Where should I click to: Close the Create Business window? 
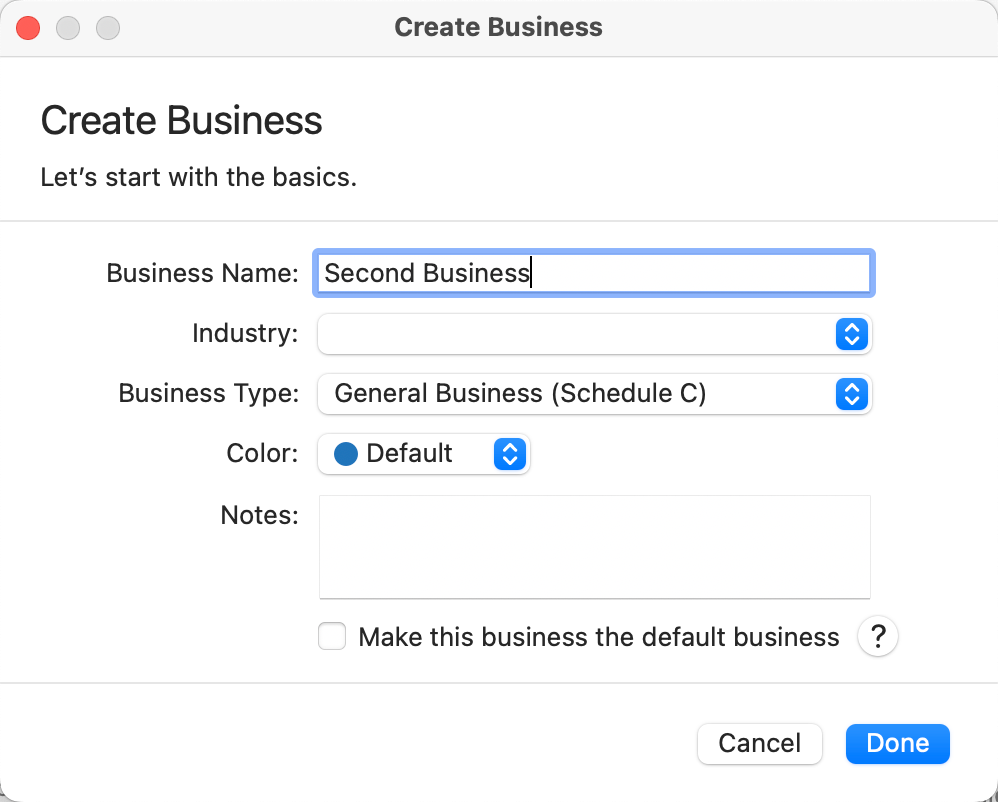[x=28, y=28]
